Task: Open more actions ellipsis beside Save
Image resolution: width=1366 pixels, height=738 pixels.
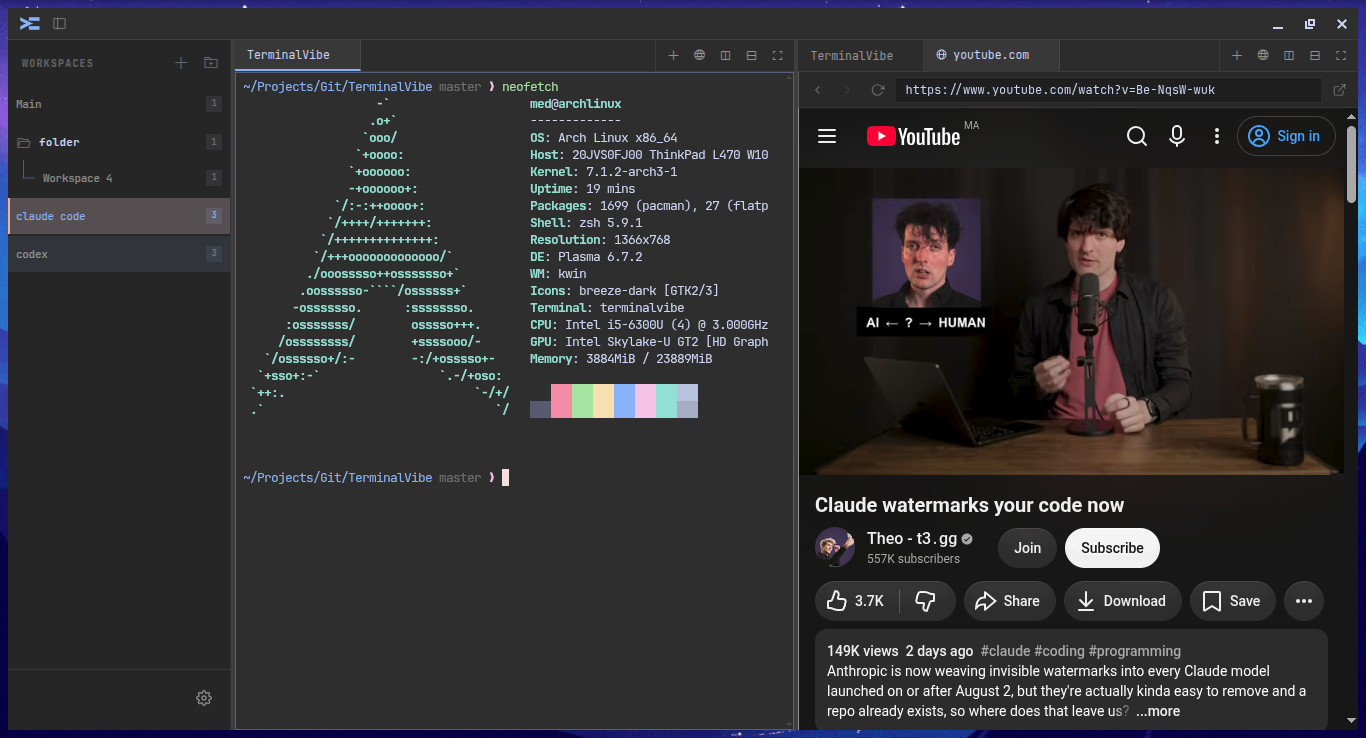Action: pos(1304,601)
